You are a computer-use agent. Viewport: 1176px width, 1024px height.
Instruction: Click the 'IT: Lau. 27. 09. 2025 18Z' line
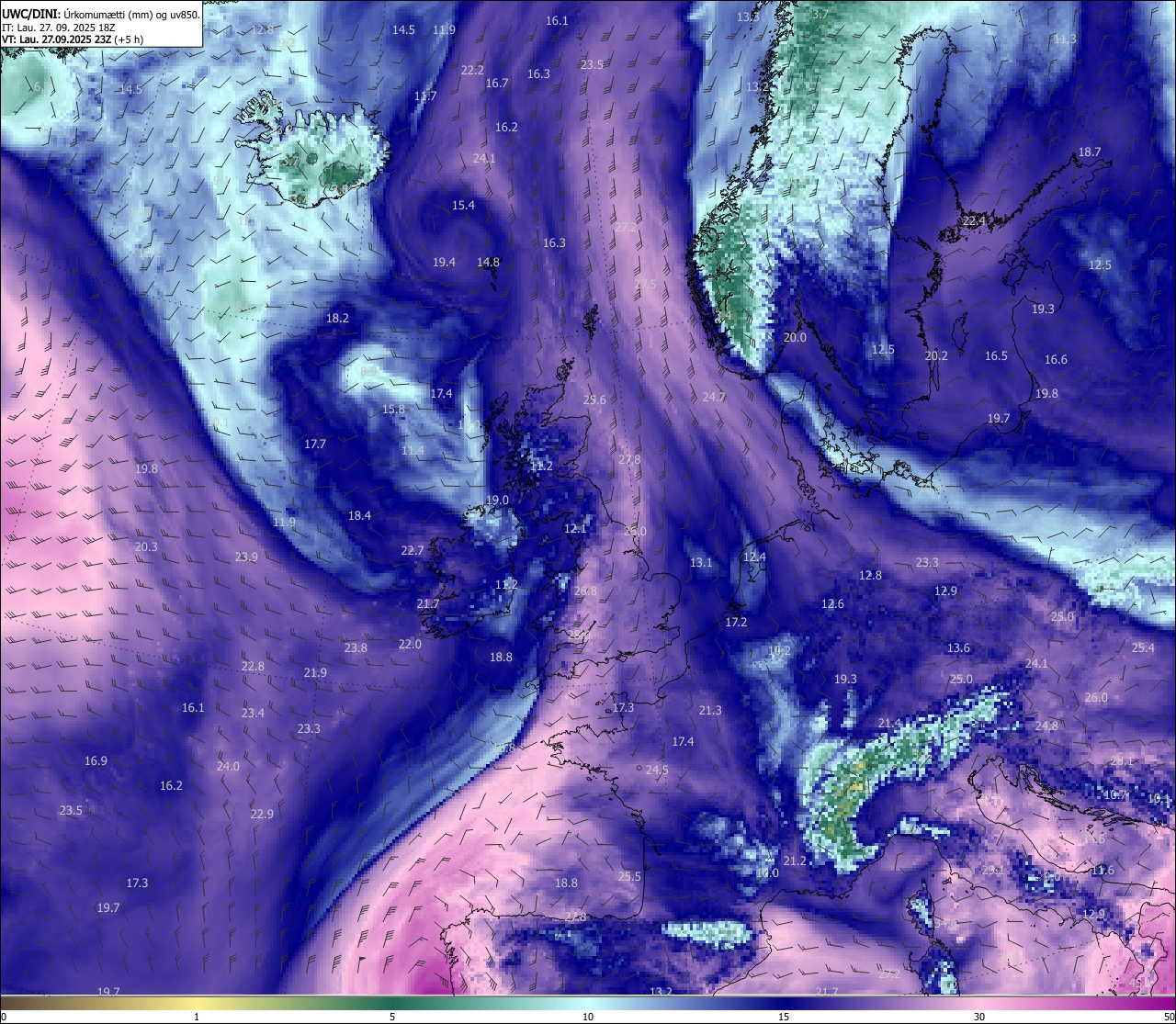pyautogui.click(x=59, y=28)
